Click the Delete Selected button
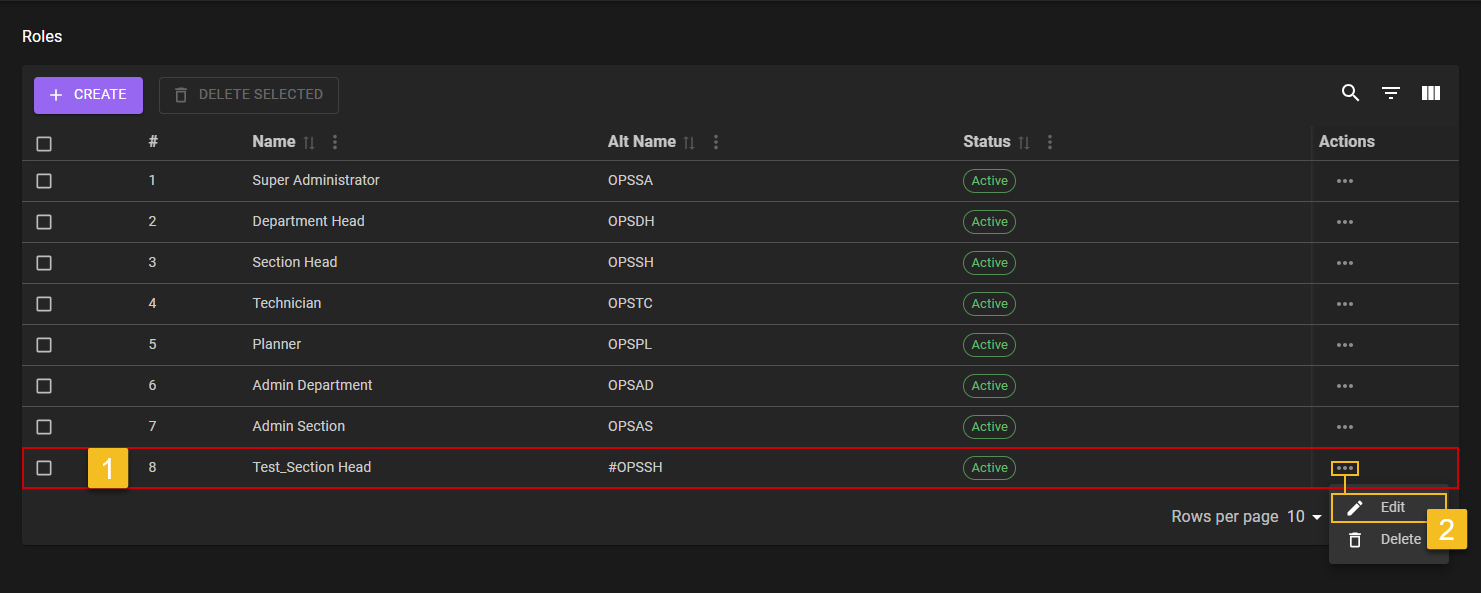This screenshot has width=1481, height=593. [x=249, y=95]
